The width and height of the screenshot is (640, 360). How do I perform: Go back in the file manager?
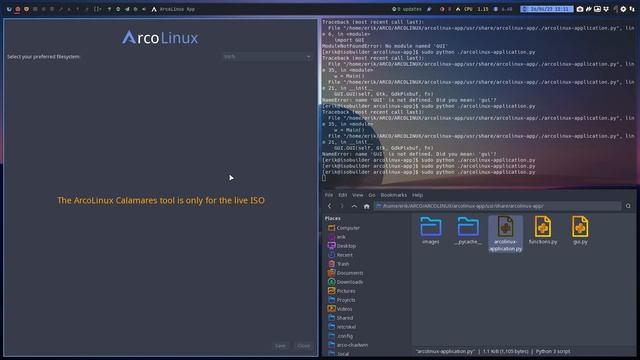click(x=329, y=206)
